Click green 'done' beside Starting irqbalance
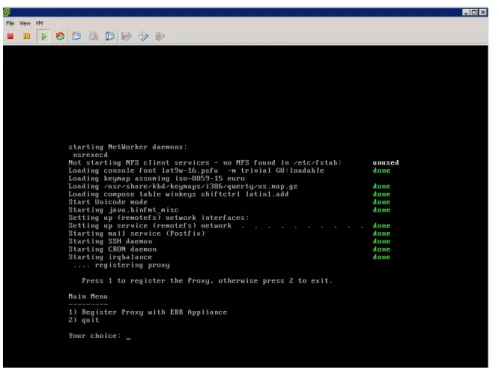Image resolution: width=499 pixels, height=368 pixels. [381, 257]
